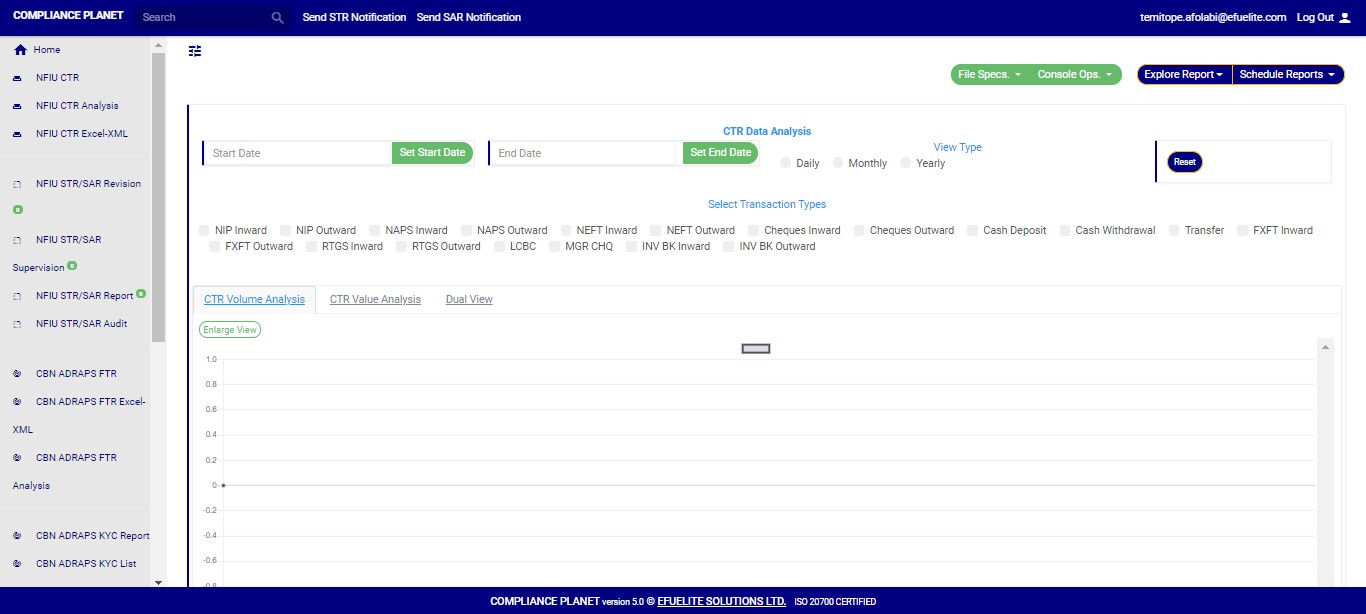Click into the End Date input field
Screen dimensions: 1366x614
point(584,153)
